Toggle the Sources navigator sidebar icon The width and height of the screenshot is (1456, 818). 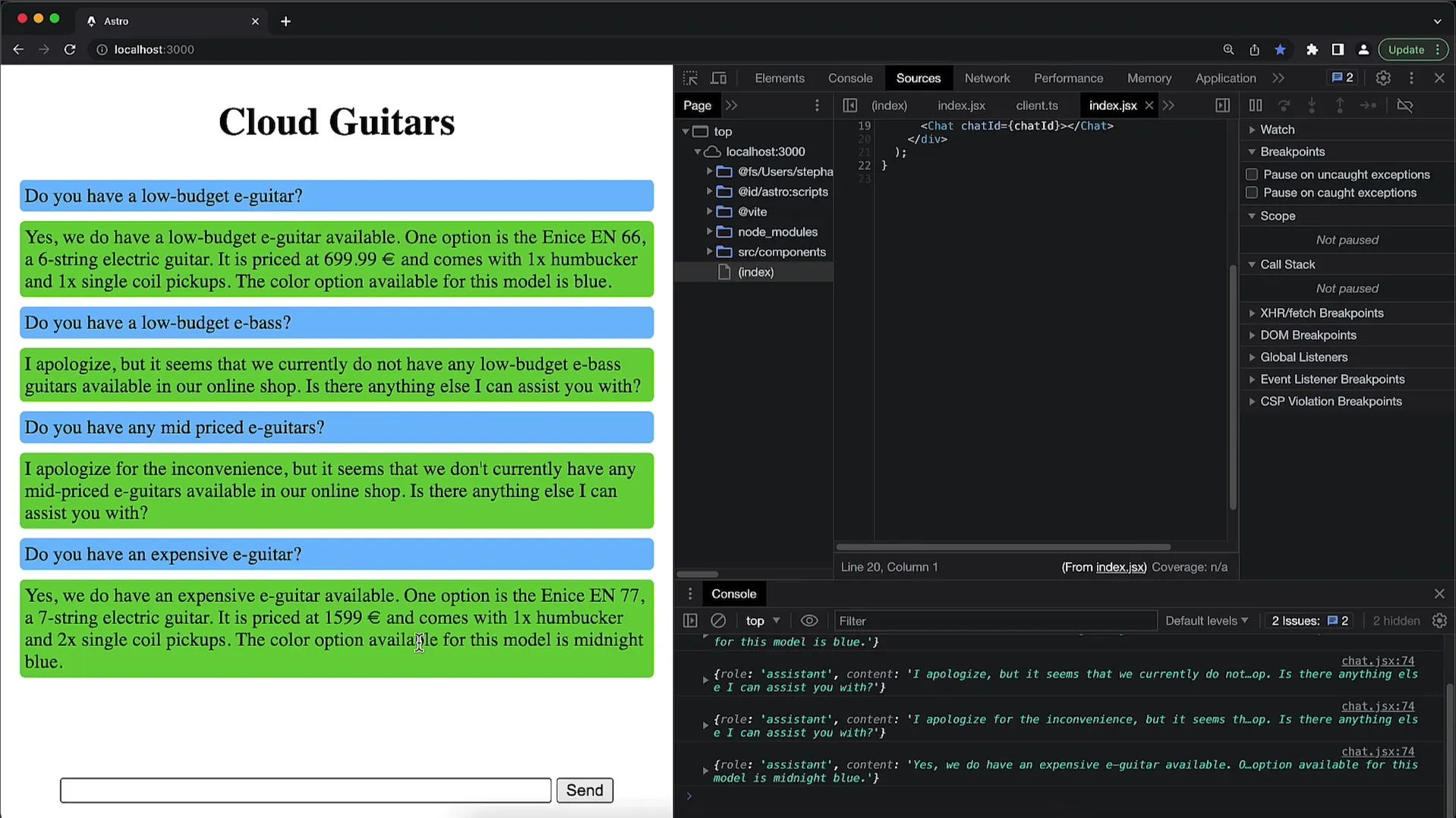[849, 105]
